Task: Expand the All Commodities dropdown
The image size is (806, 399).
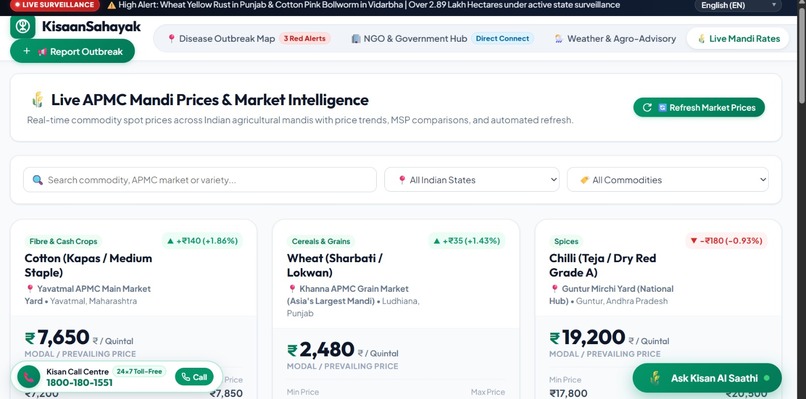Action: coord(668,180)
